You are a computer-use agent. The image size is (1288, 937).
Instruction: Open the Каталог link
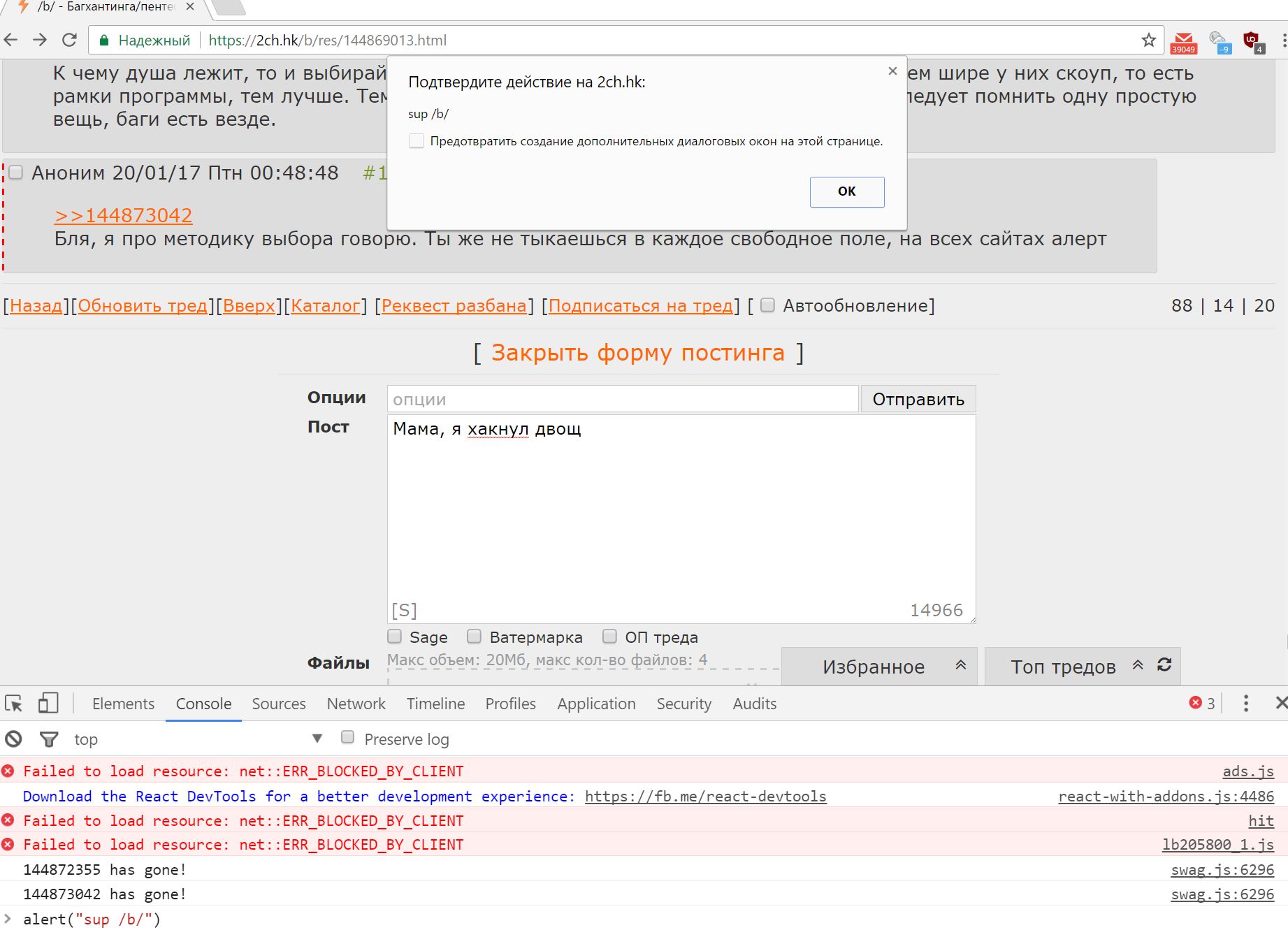pos(326,305)
